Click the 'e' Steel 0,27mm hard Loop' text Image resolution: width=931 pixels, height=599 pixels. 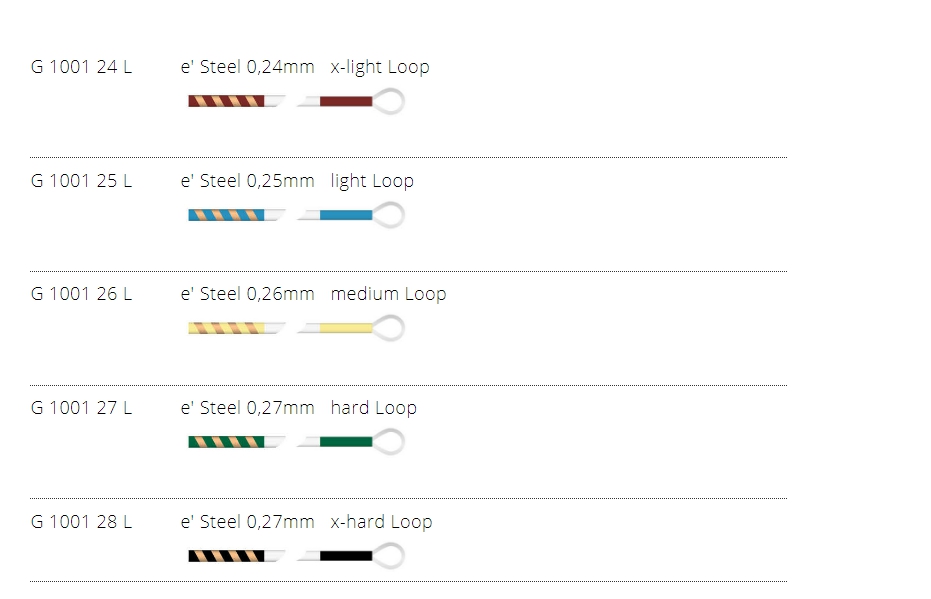298,408
